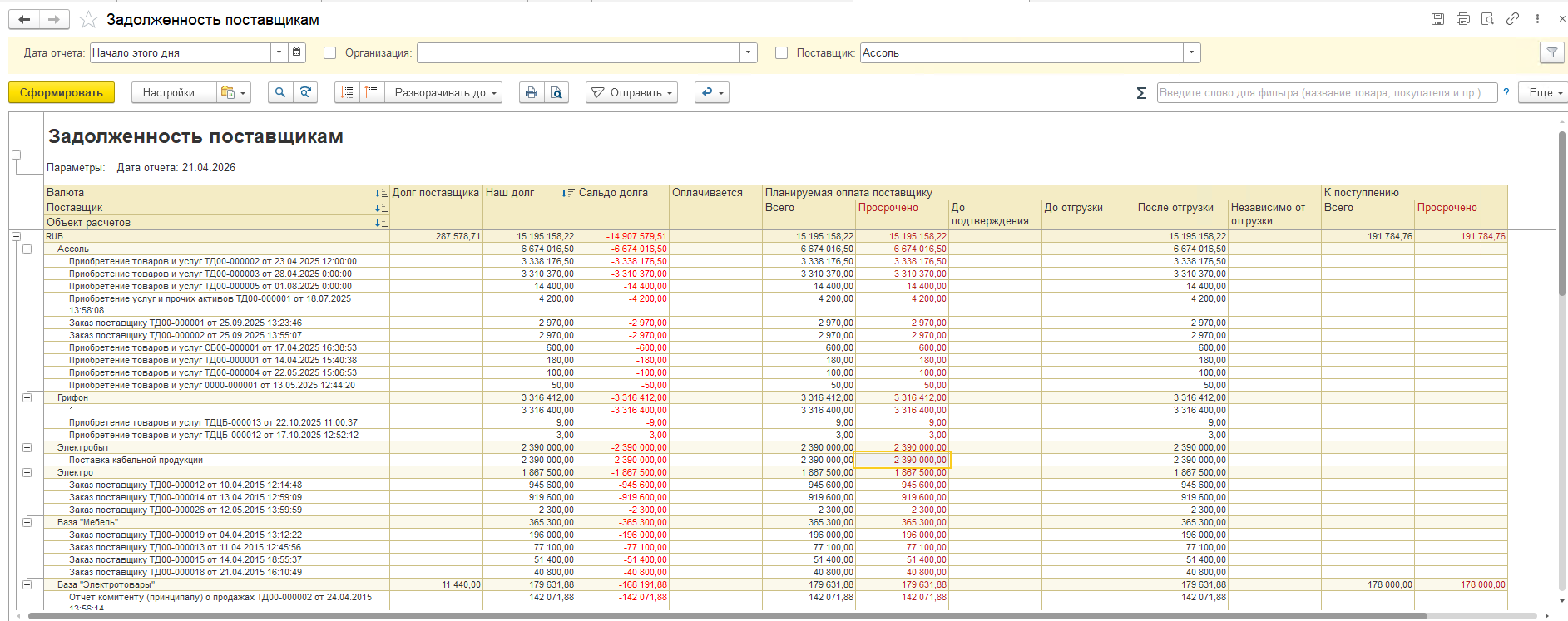Collapse the Грифон supplier group
Viewport: 1568px width, 621px height.
[27, 397]
